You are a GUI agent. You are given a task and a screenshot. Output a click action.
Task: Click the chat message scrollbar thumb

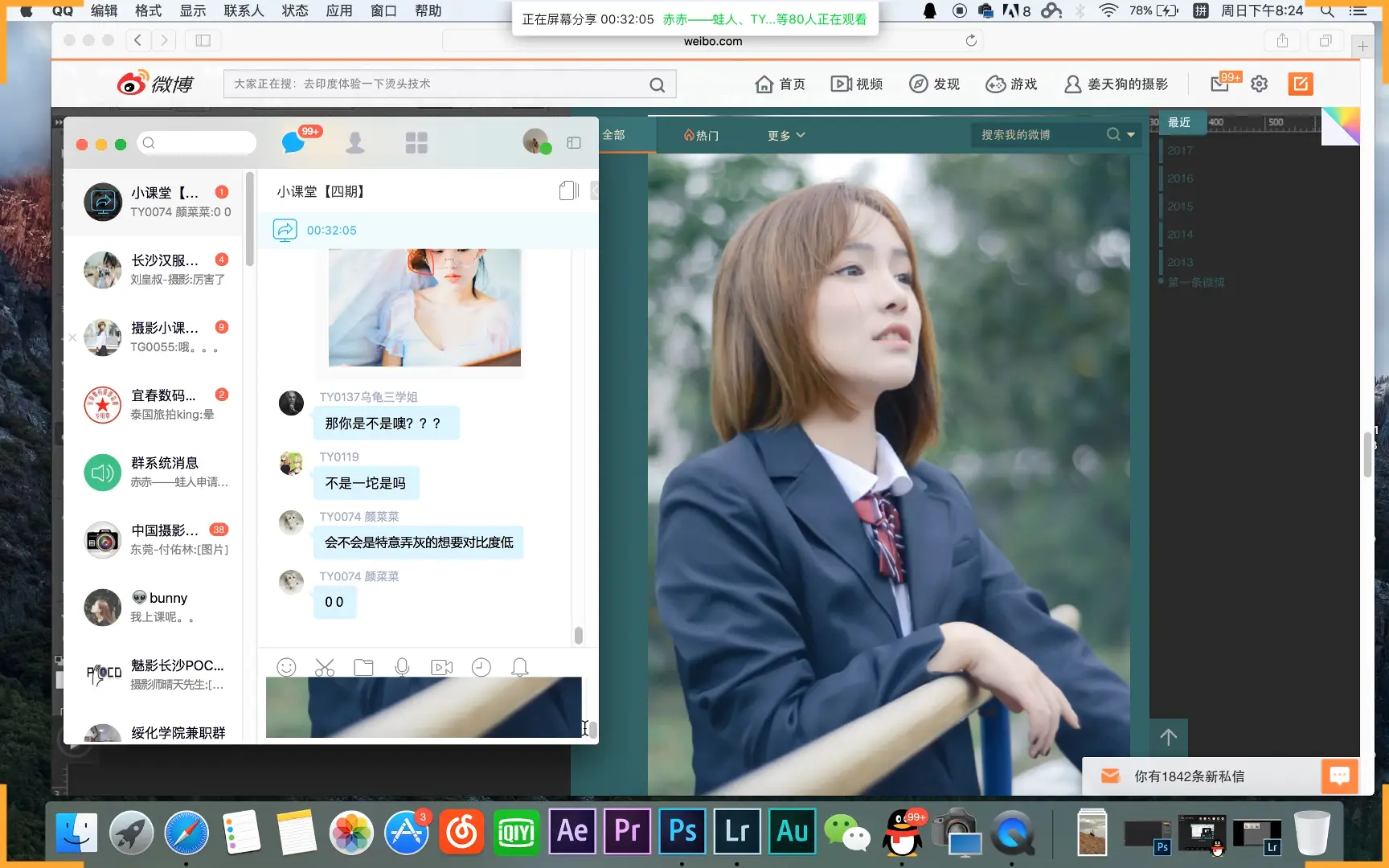(x=578, y=635)
